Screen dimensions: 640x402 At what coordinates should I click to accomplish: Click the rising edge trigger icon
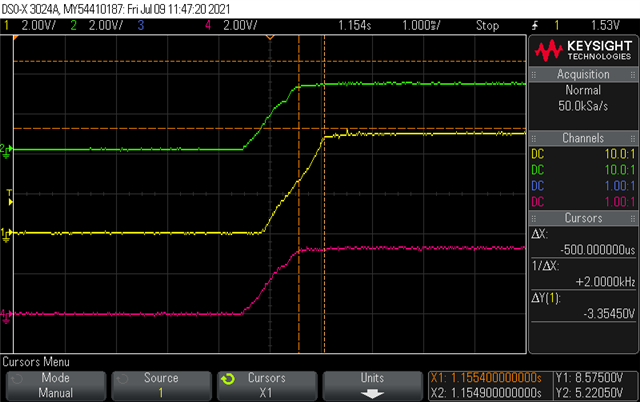click(x=535, y=26)
